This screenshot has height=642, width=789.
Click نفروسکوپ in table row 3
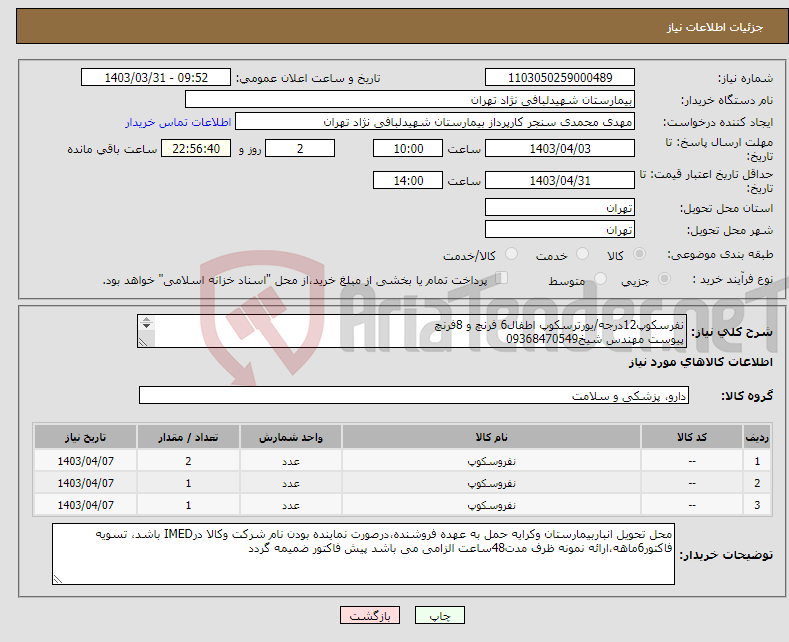click(491, 505)
